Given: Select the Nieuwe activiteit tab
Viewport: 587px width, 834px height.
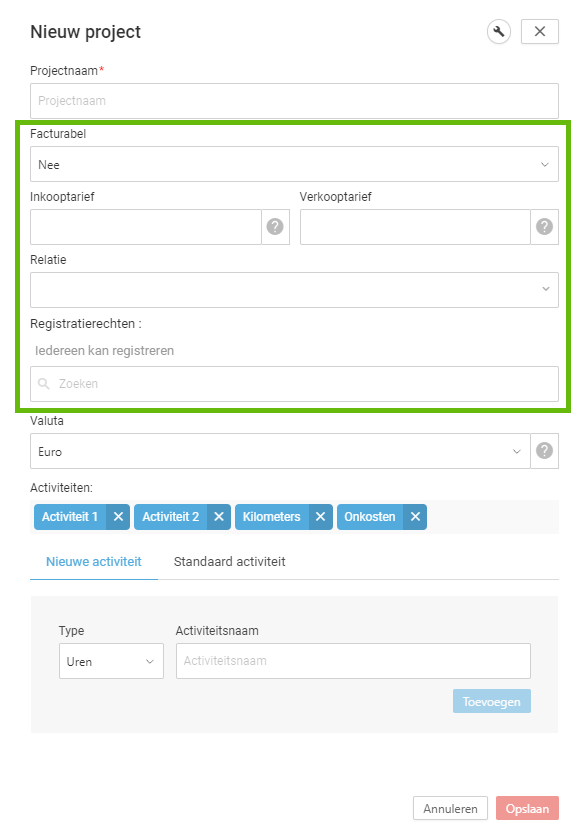Looking at the screenshot, I should coord(94,562).
